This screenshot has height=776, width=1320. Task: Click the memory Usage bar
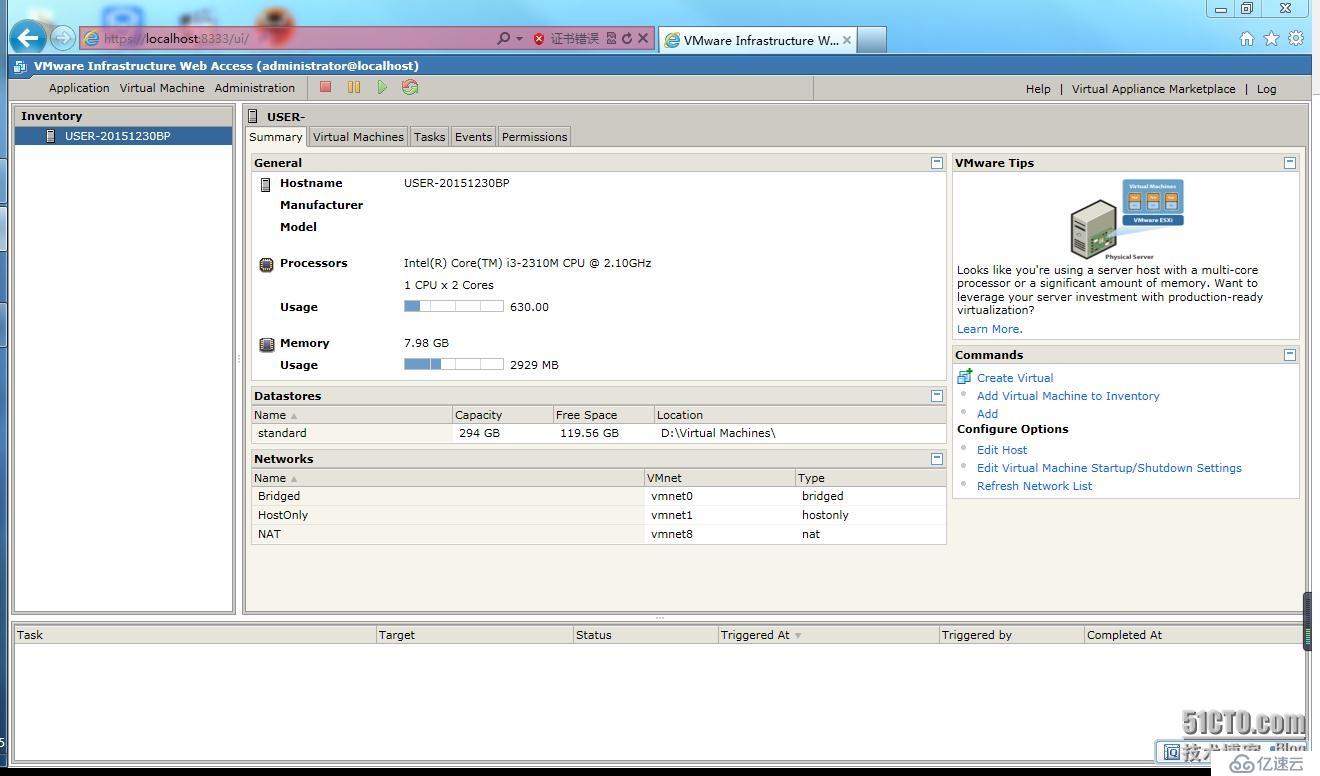[x=454, y=364]
